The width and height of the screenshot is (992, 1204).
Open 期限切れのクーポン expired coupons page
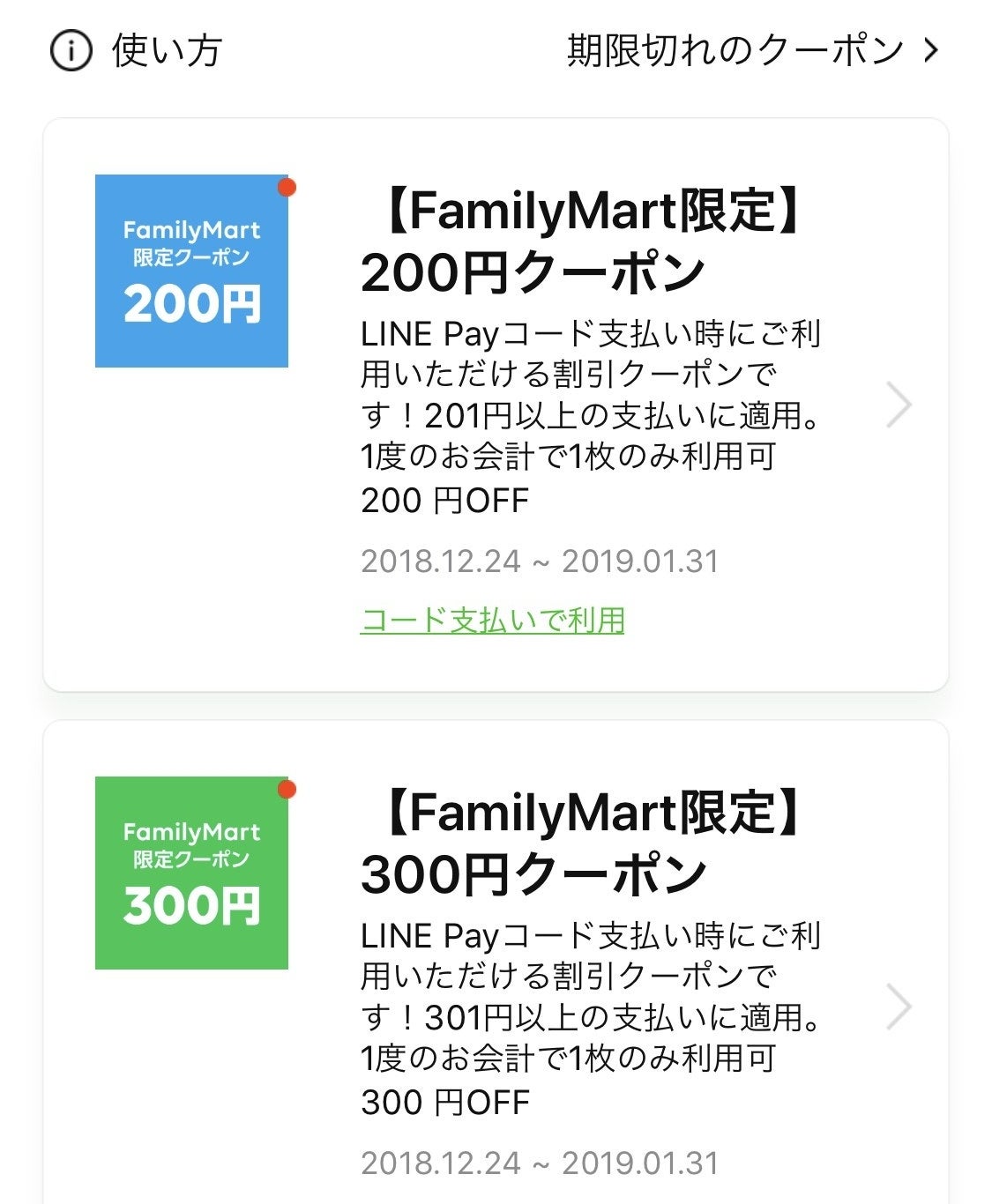point(735,51)
